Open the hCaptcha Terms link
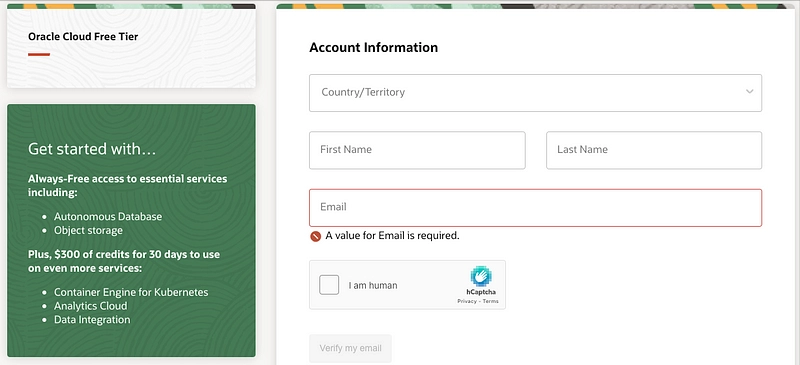This screenshot has height=365, width=800. [x=491, y=302]
